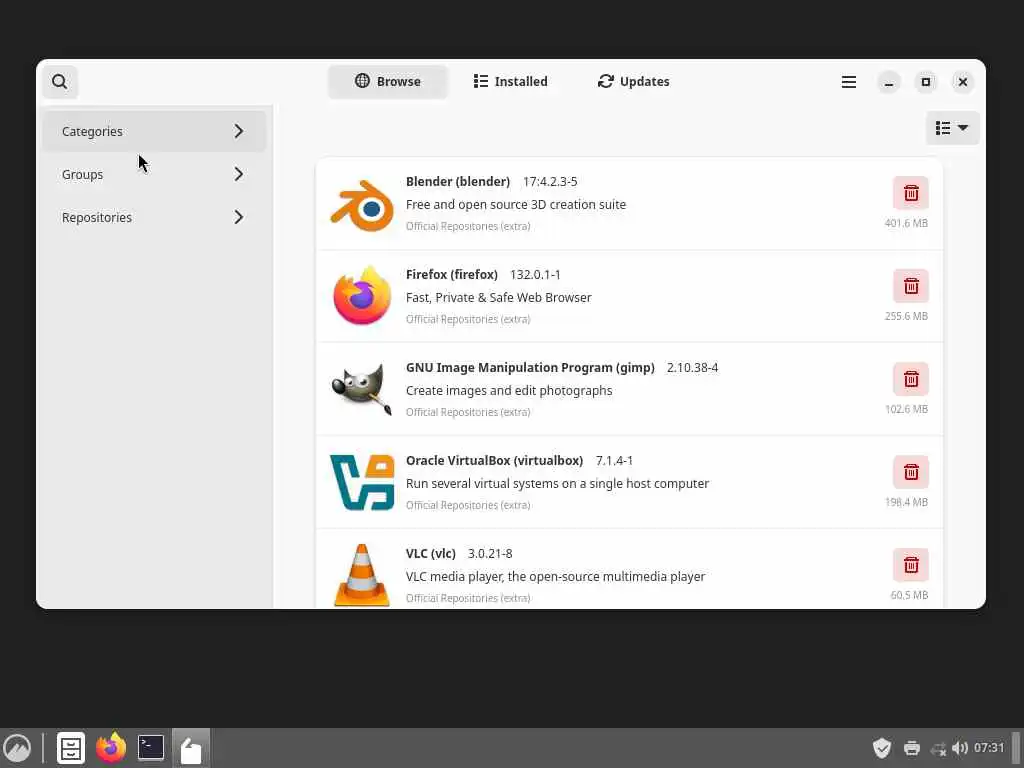Click the Firefox application logo in the list
Viewport: 1024px width, 768px height.
(362, 295)
